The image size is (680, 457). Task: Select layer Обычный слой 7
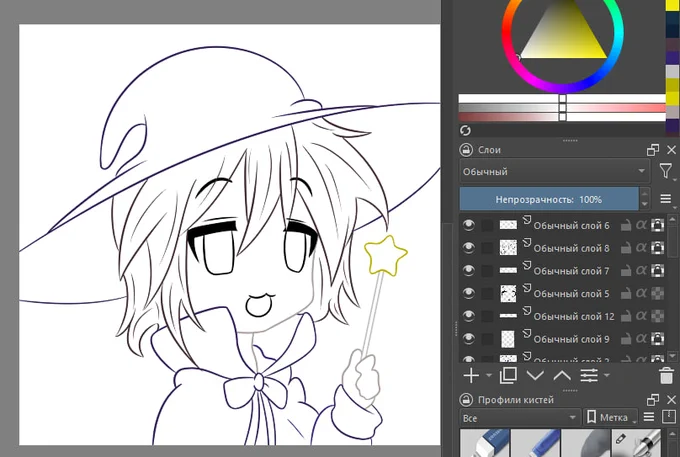click(571, 271)
